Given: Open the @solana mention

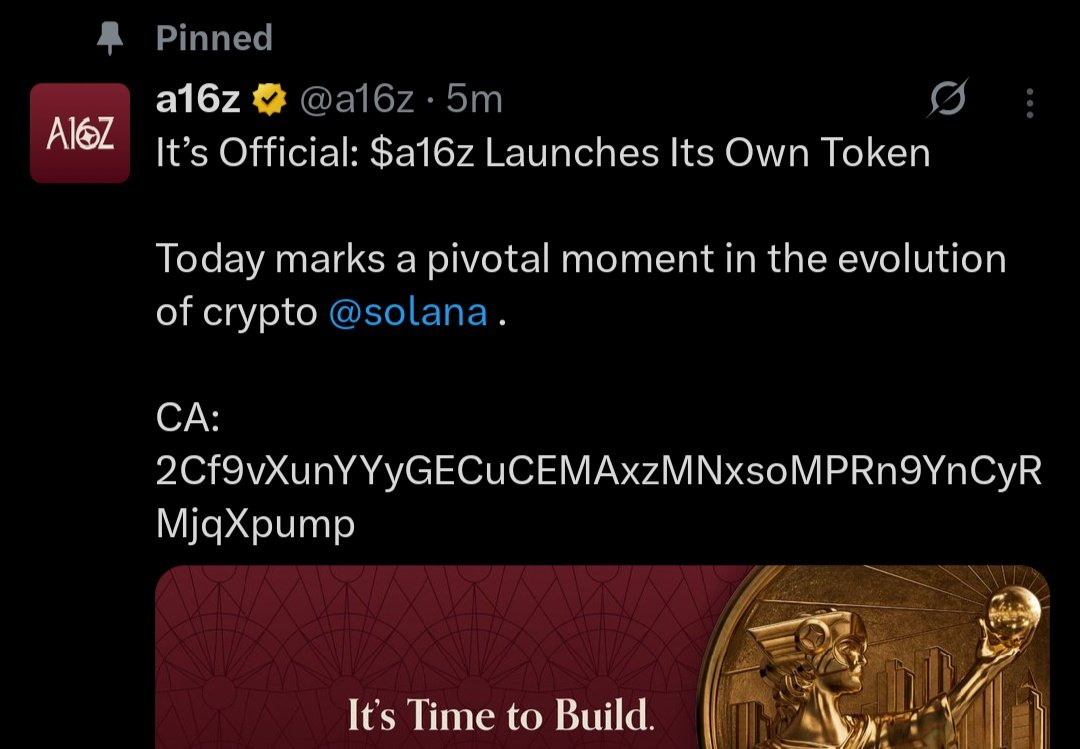Looking at the screenshot, I should (409, 311).
